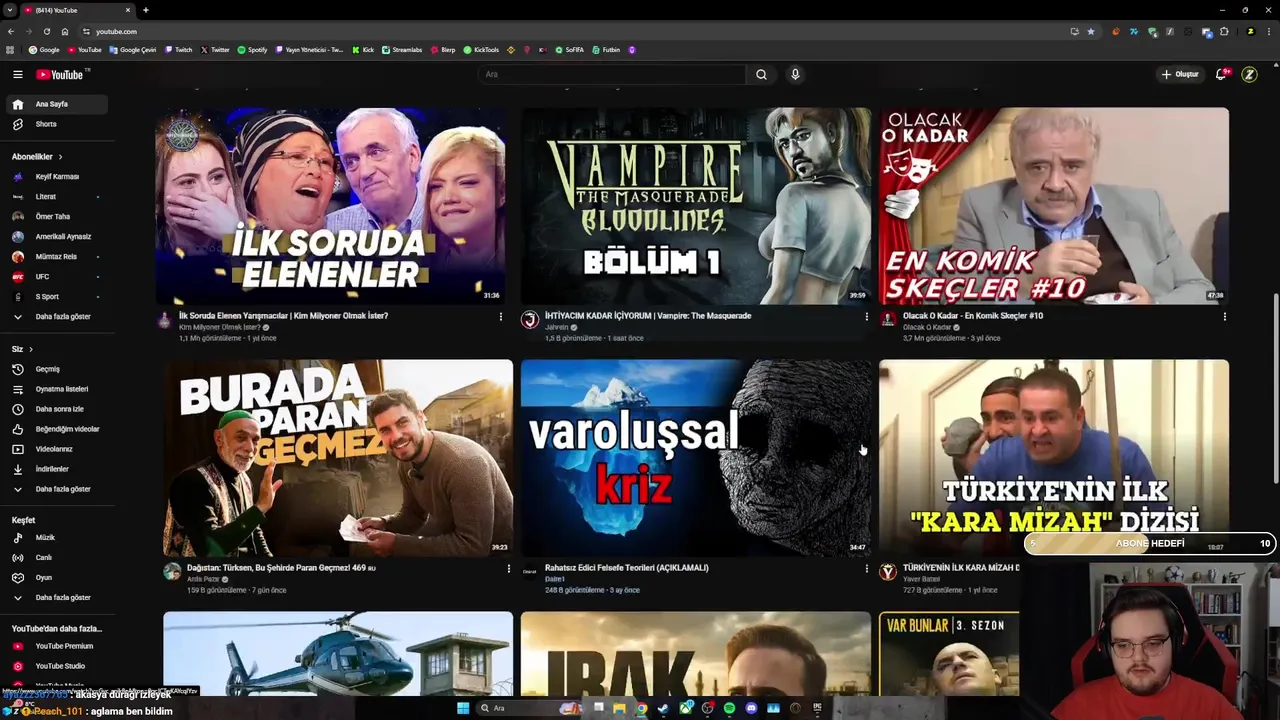Click the search magnifier button
The image size is (1280, 720).
761,74
